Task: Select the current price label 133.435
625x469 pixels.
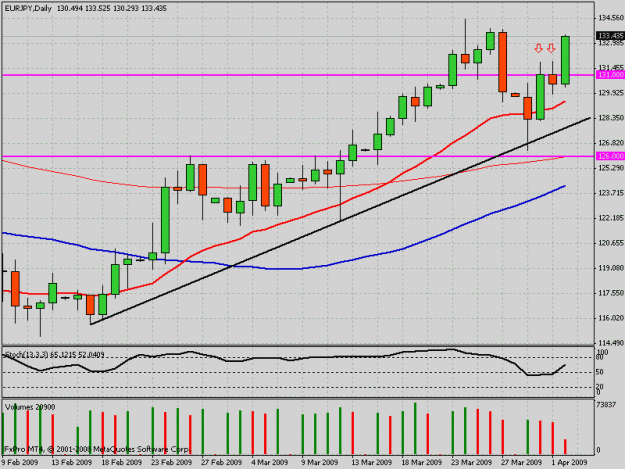Action: coord(610,36)
